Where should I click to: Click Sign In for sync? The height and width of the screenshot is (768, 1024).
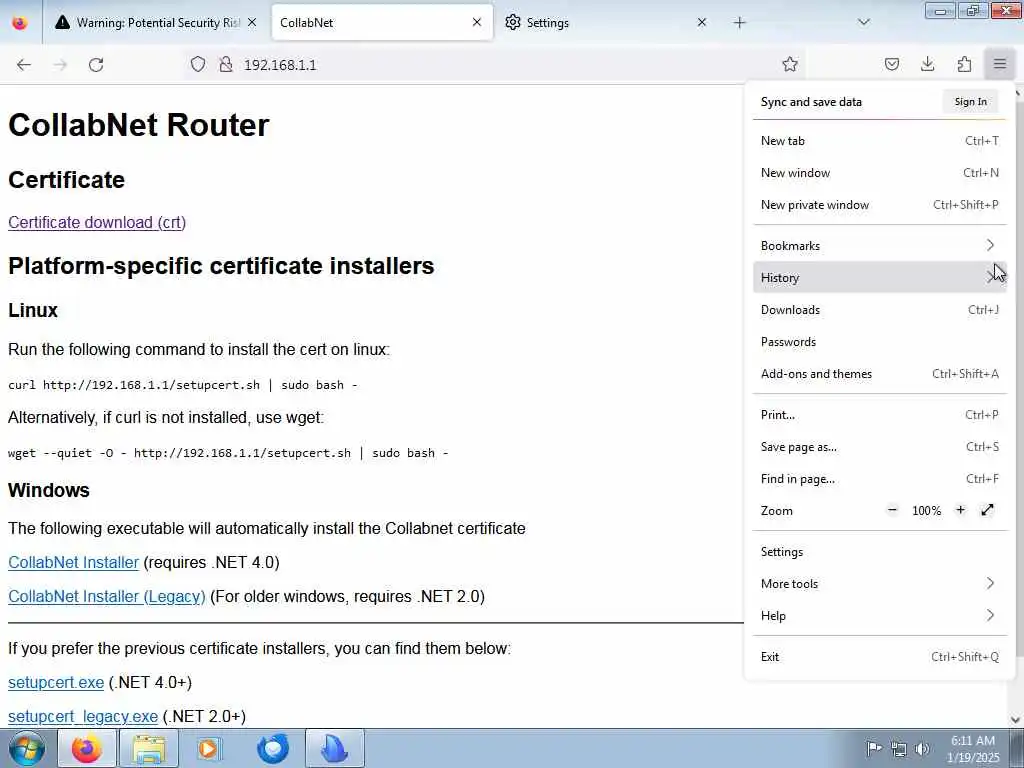[x=970, y=101]
